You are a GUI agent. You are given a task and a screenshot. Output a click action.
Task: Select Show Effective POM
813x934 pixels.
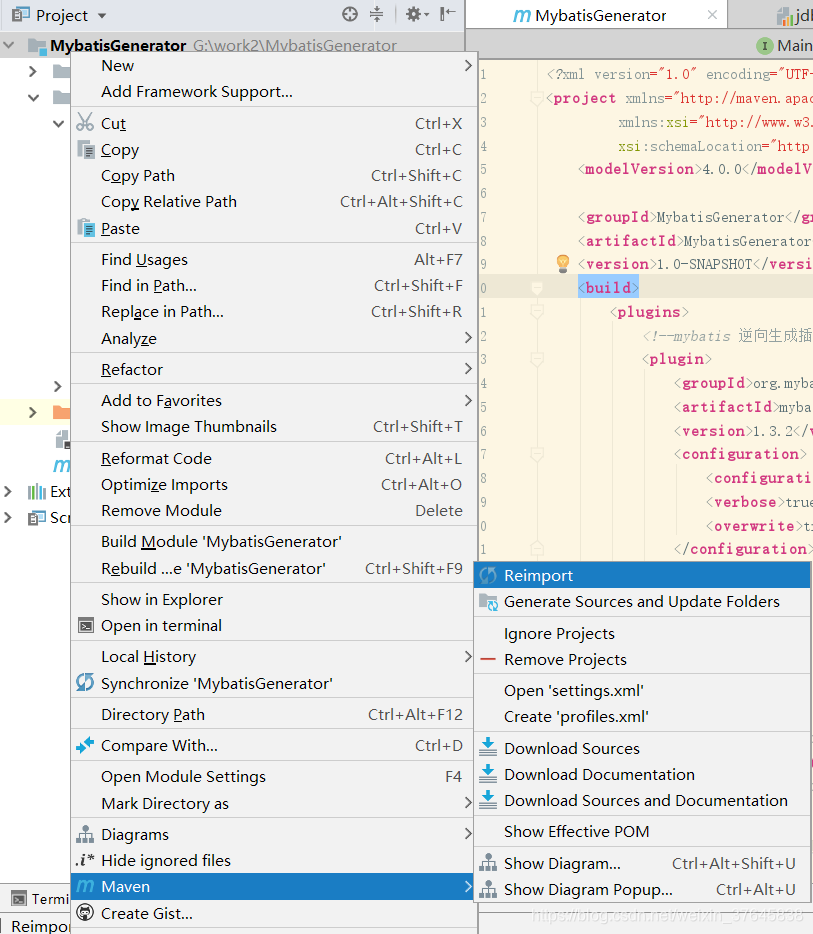tap(642, 832)
